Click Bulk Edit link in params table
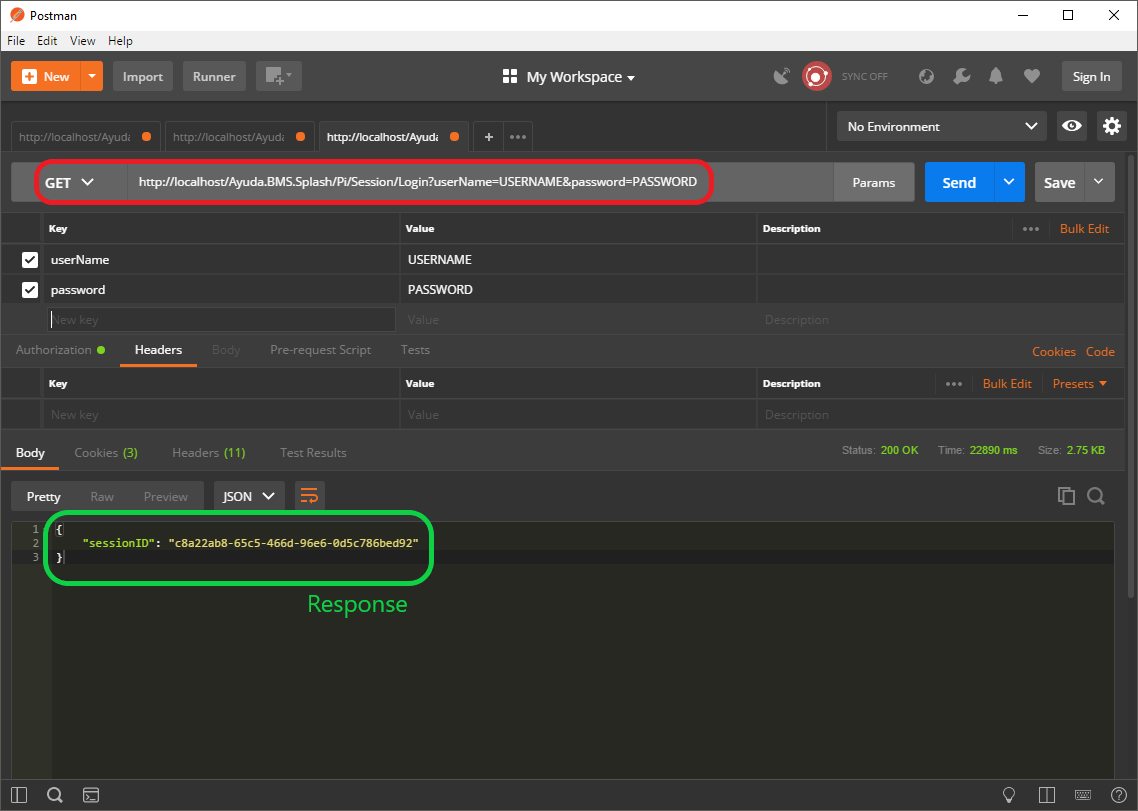Viewport: 1138px width, 811px height. click(x=1084, y=229)
